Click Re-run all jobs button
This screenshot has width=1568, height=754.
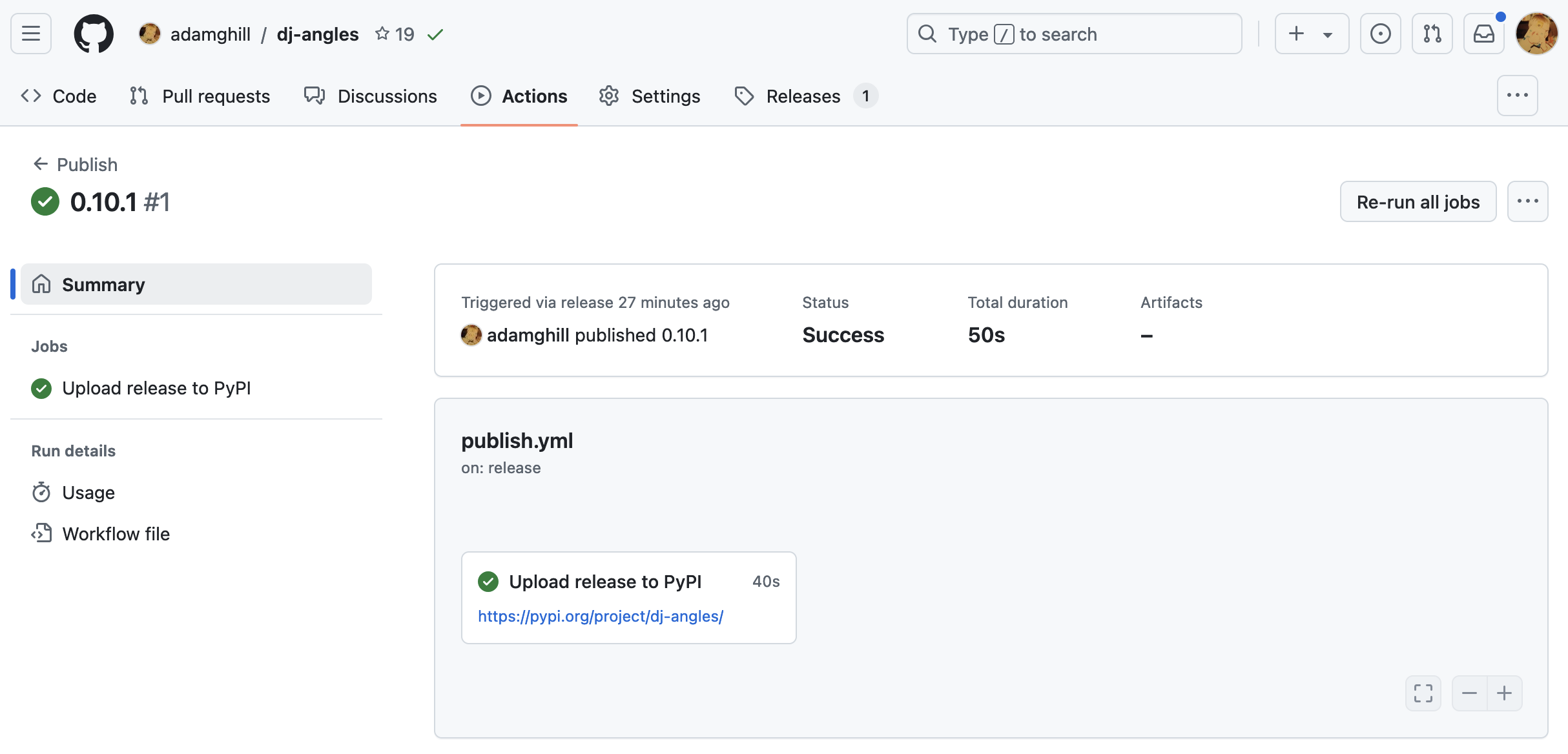(1418, 202)
